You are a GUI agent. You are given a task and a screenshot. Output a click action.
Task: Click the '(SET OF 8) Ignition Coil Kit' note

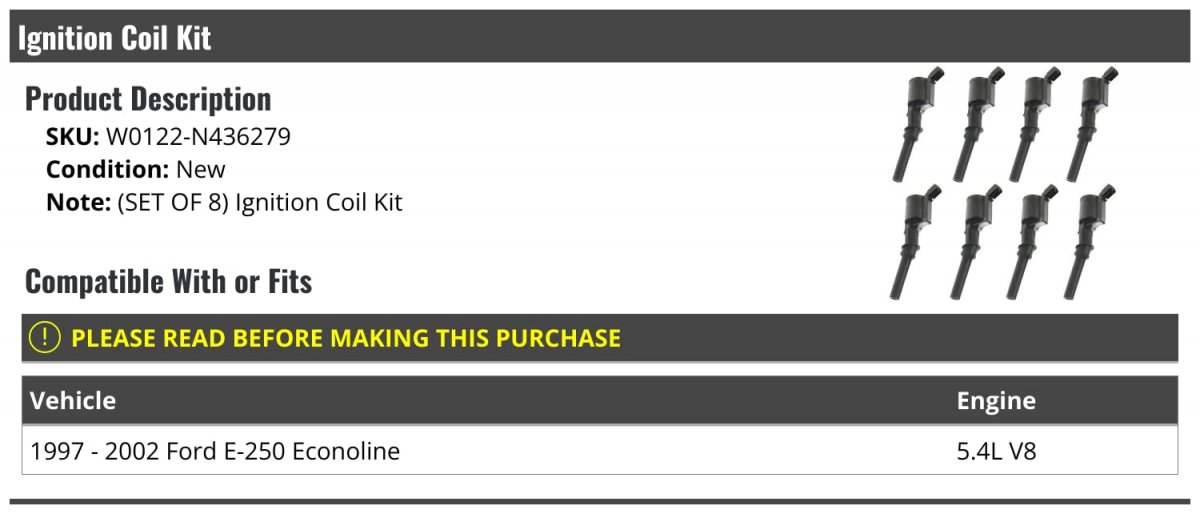pyautogui.click(x=259, y=202)
